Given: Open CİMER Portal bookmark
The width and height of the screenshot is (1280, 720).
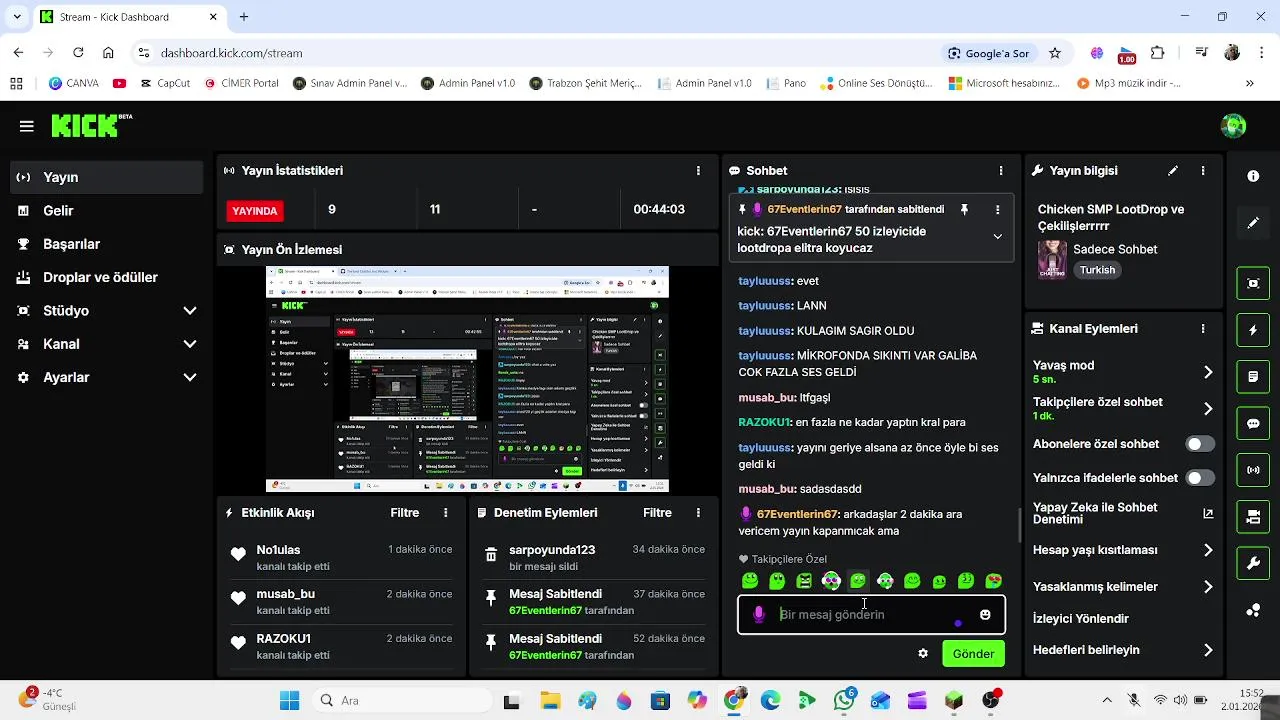Looking at the screenshot, I should click(242, 83).
